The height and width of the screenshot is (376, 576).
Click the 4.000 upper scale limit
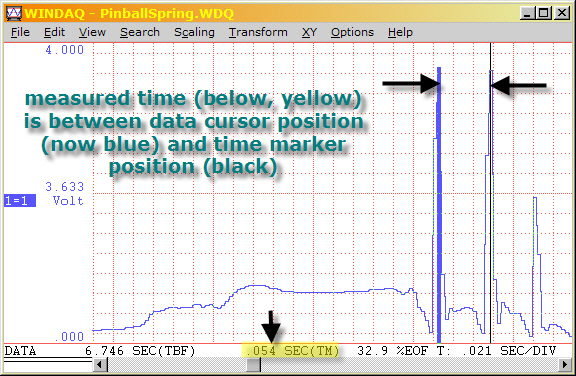(x=65, y=50)
